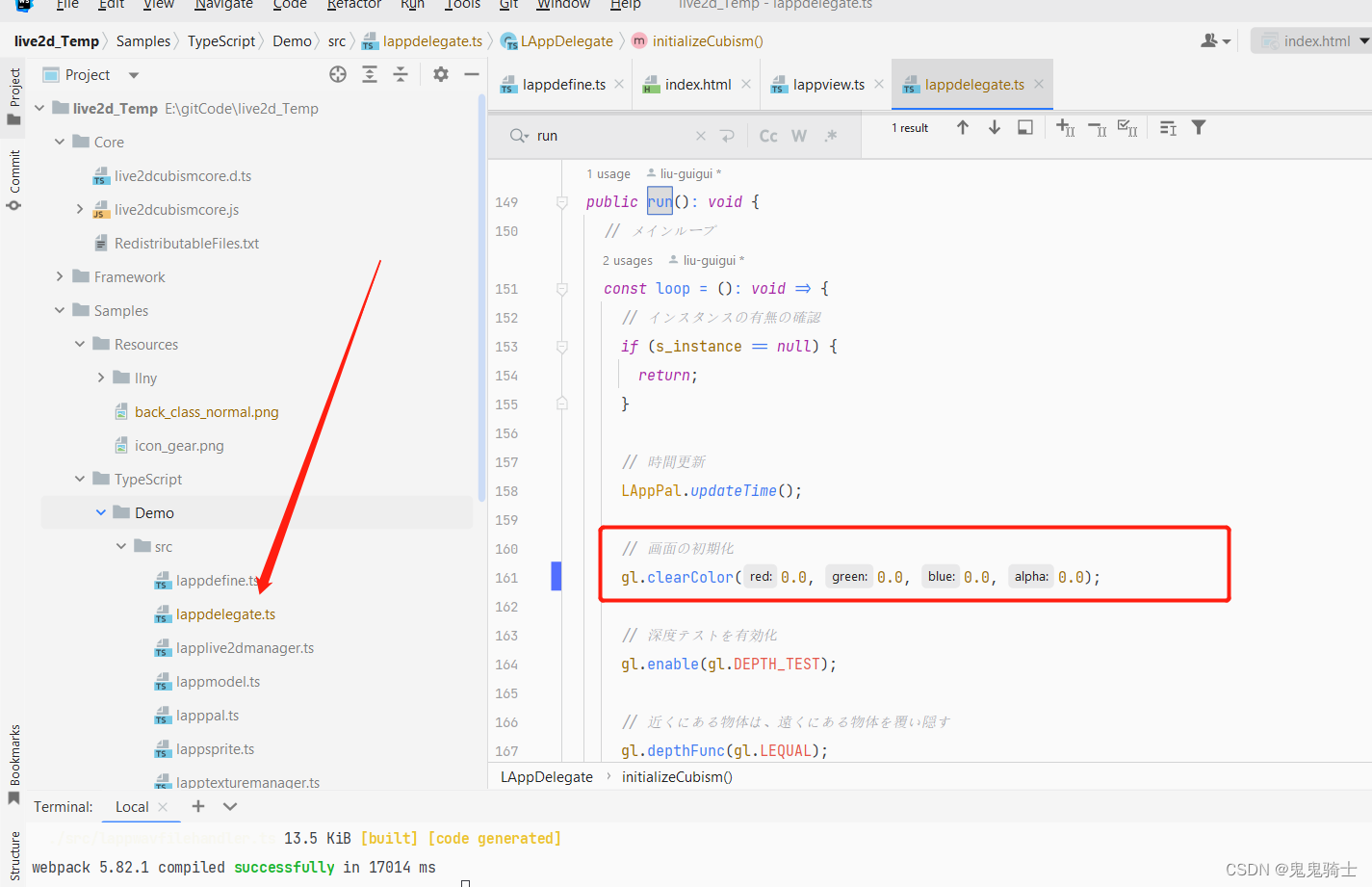Open project panel settings gear
The image size is (1372, 887).
pos(441,74)
